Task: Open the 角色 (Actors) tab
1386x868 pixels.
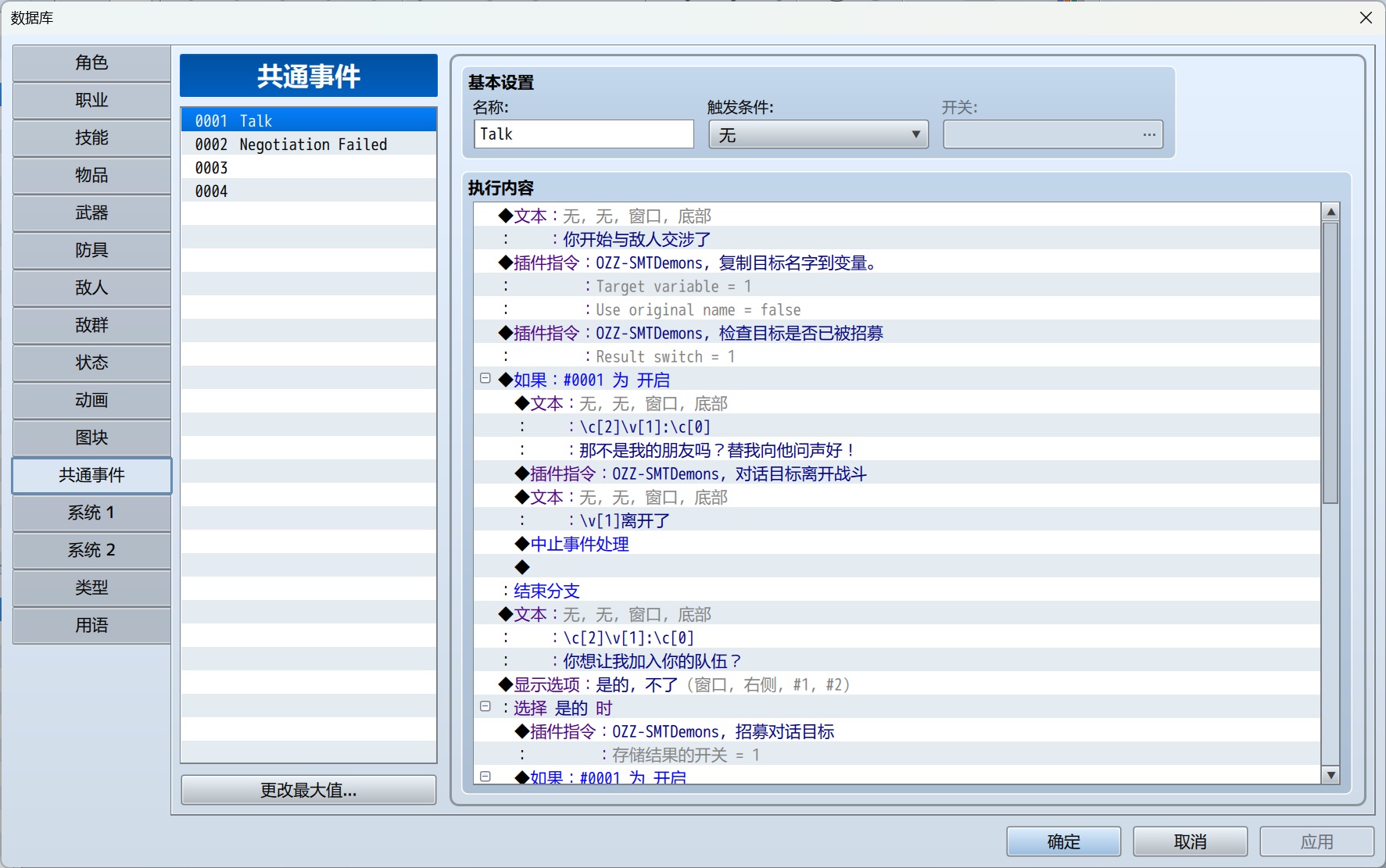Action: tap(91, 63)
